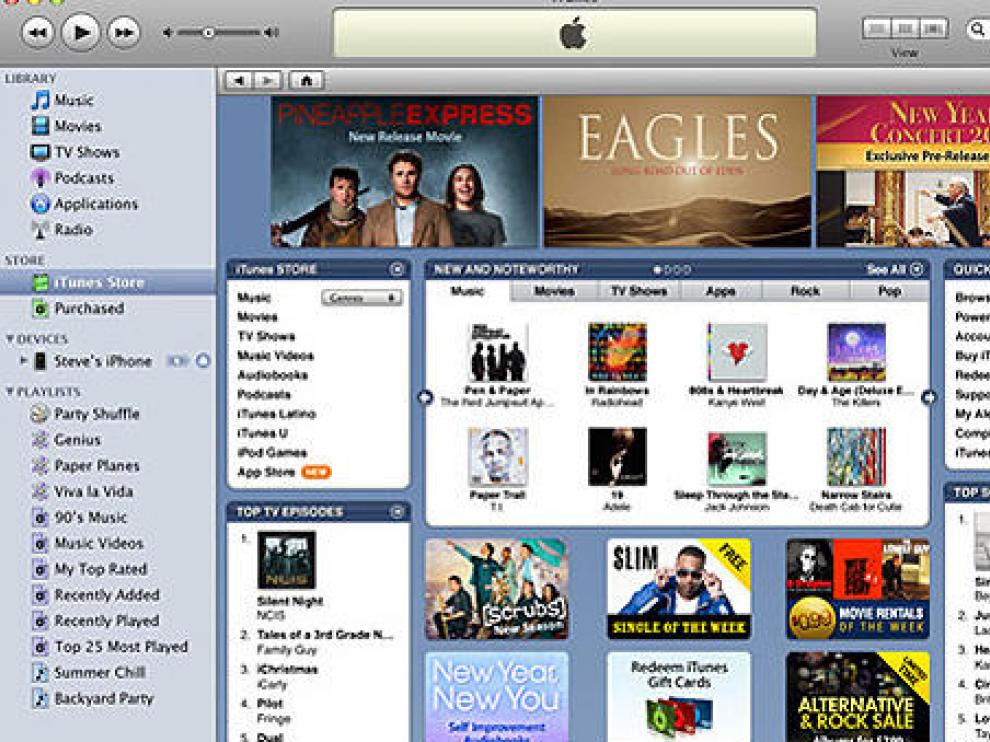Select the Movies tab in New and Noteworthy
Viewport: 990px width, 742px height.
(554, 291)
